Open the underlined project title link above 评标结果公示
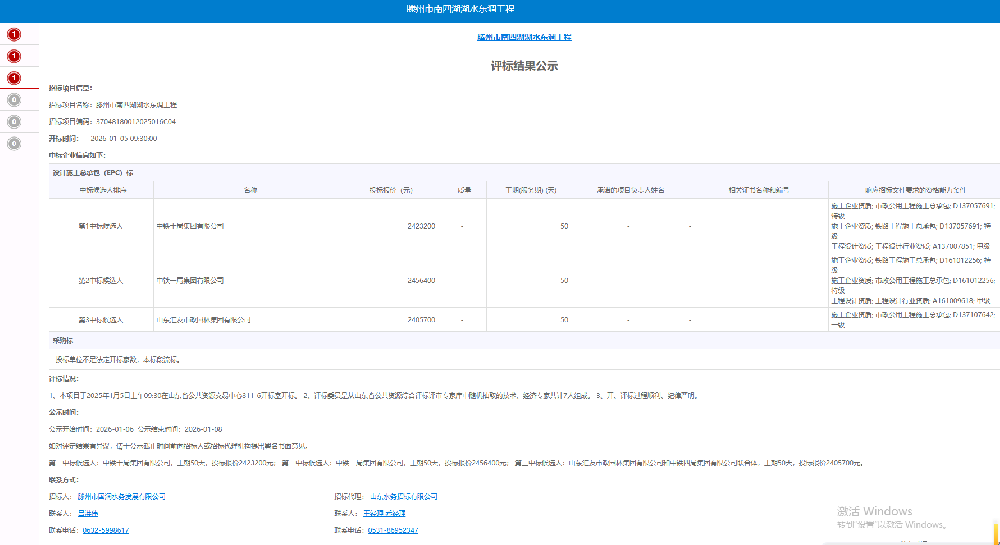Image resolution: width=1000 pixels, height=545 pixels. [524, 37]
